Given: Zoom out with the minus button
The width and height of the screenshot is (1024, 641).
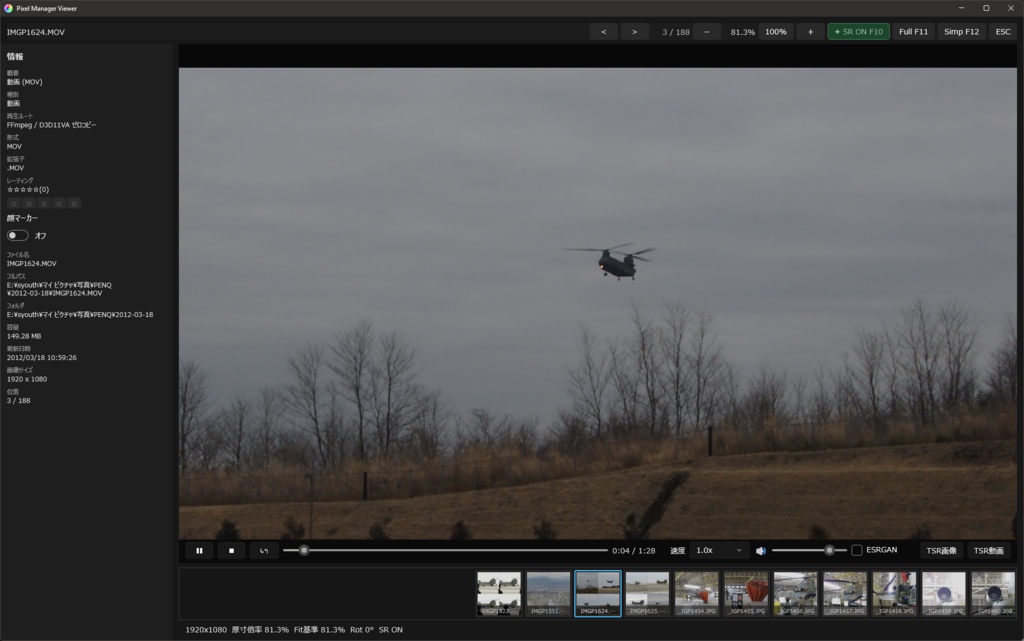Looking at the screenshot, I should 707,31.
